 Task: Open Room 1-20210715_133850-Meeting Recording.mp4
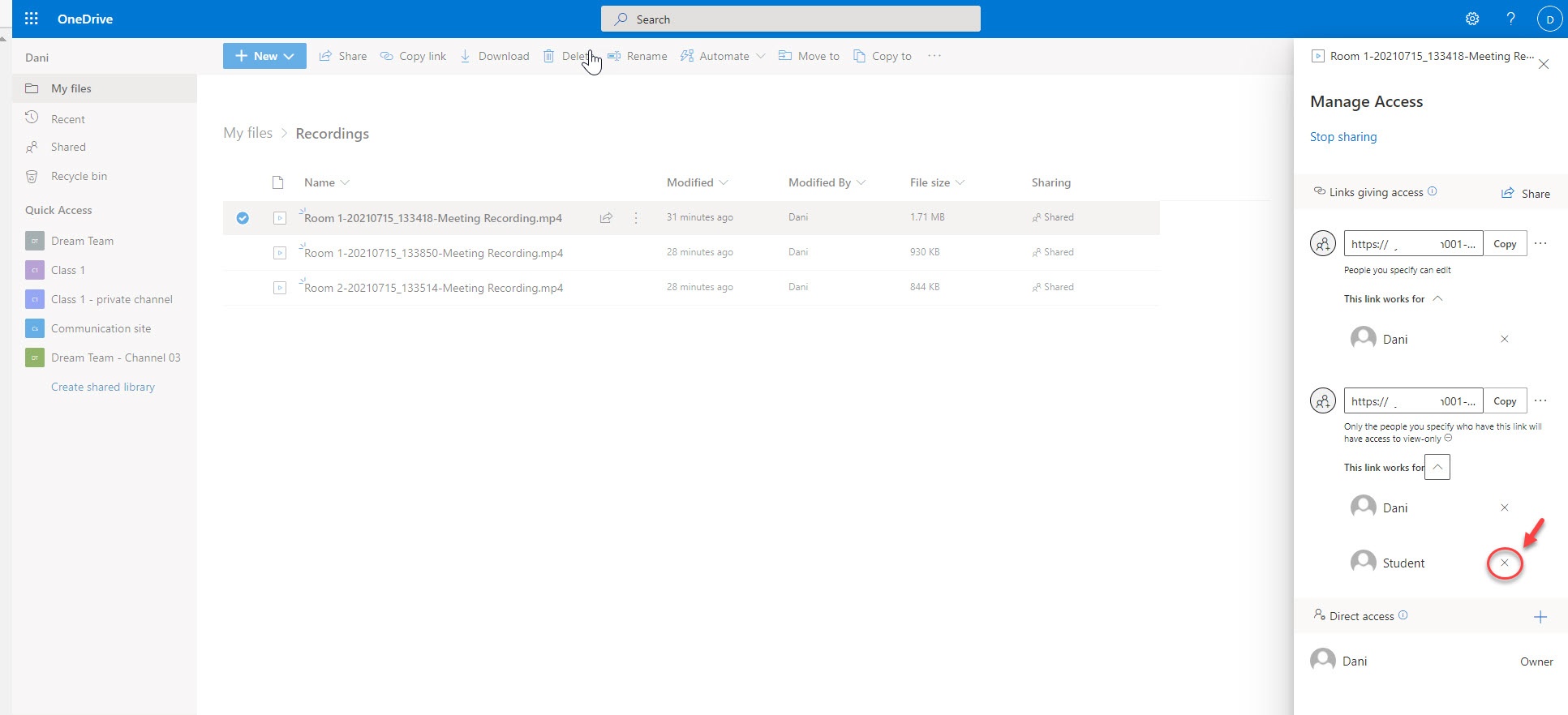tap(433, 253)
